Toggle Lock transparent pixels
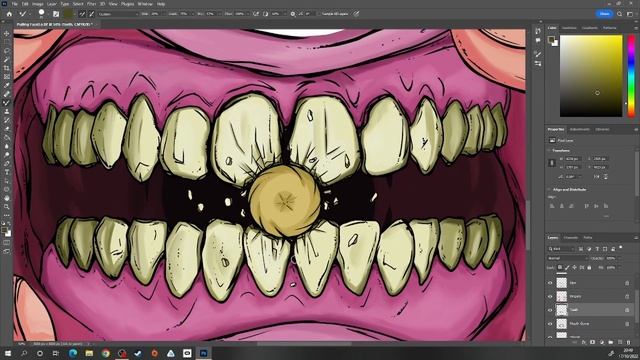The height and width of the screenshot is (360, 640). 560,267
